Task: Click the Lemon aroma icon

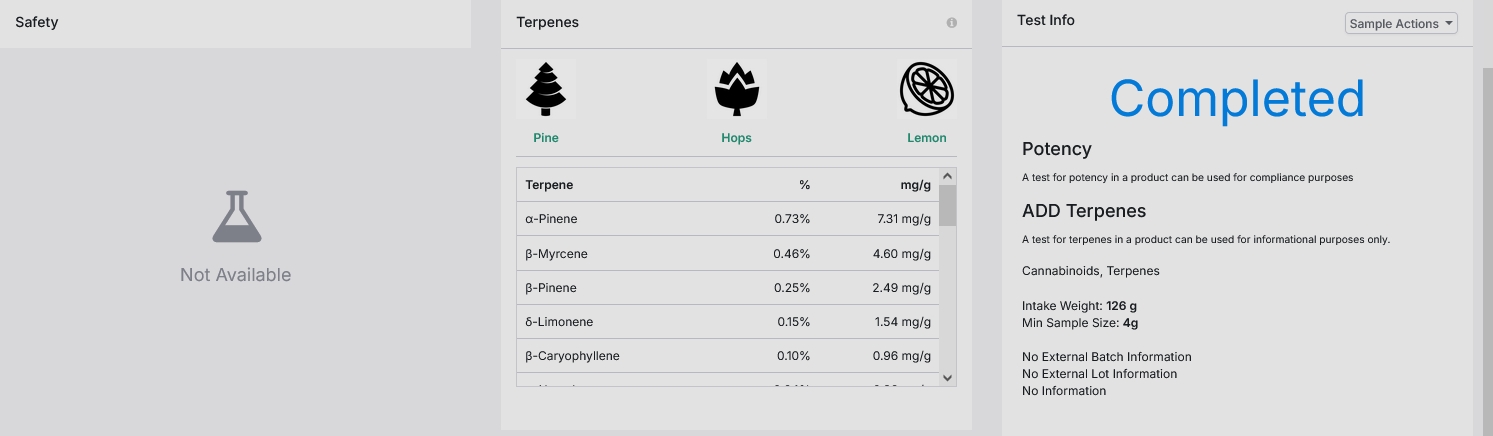Action: [927, 89]
